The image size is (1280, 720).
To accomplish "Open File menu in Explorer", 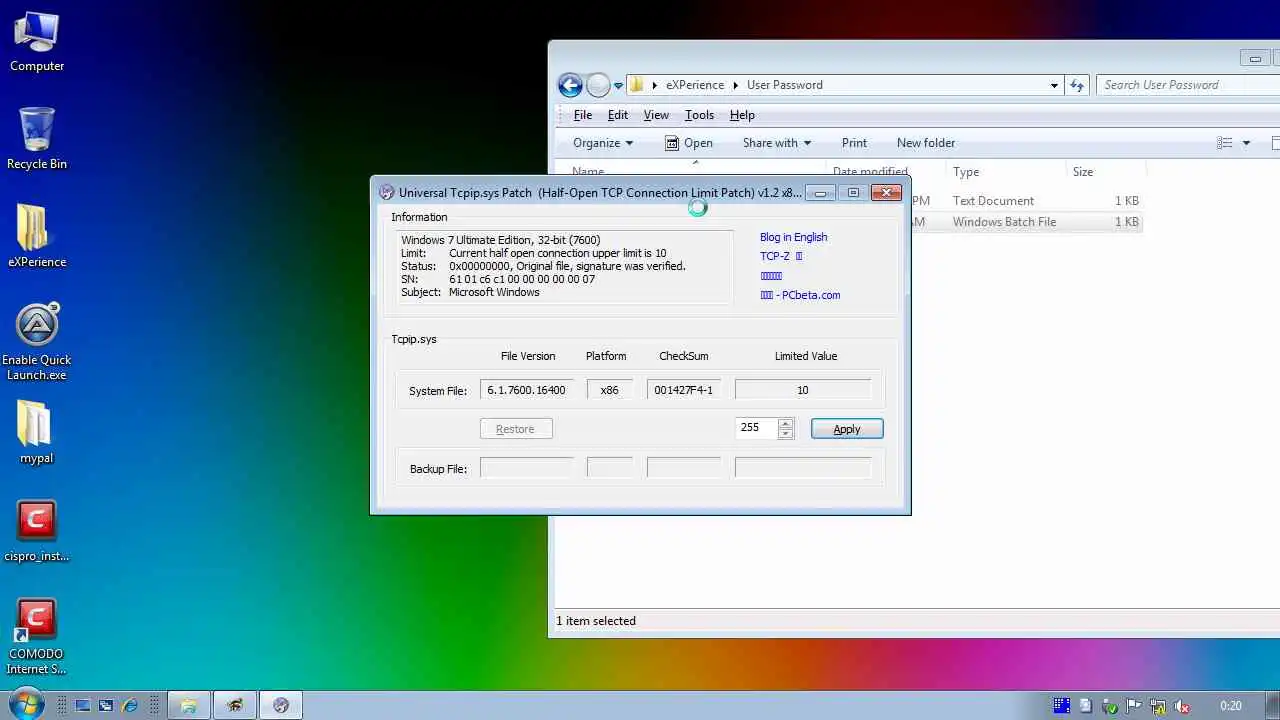I will pyautogui.click(x=583, y=115).
